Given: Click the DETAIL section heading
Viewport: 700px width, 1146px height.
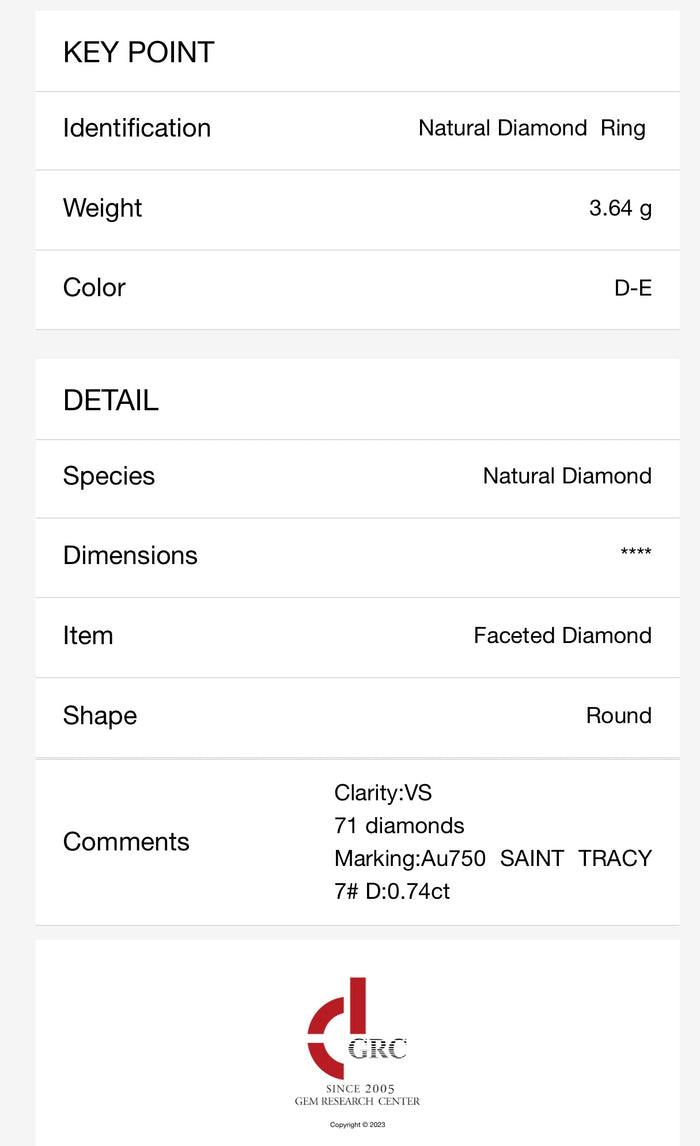Looking at the screenshot, I should (x=111, y=401).
